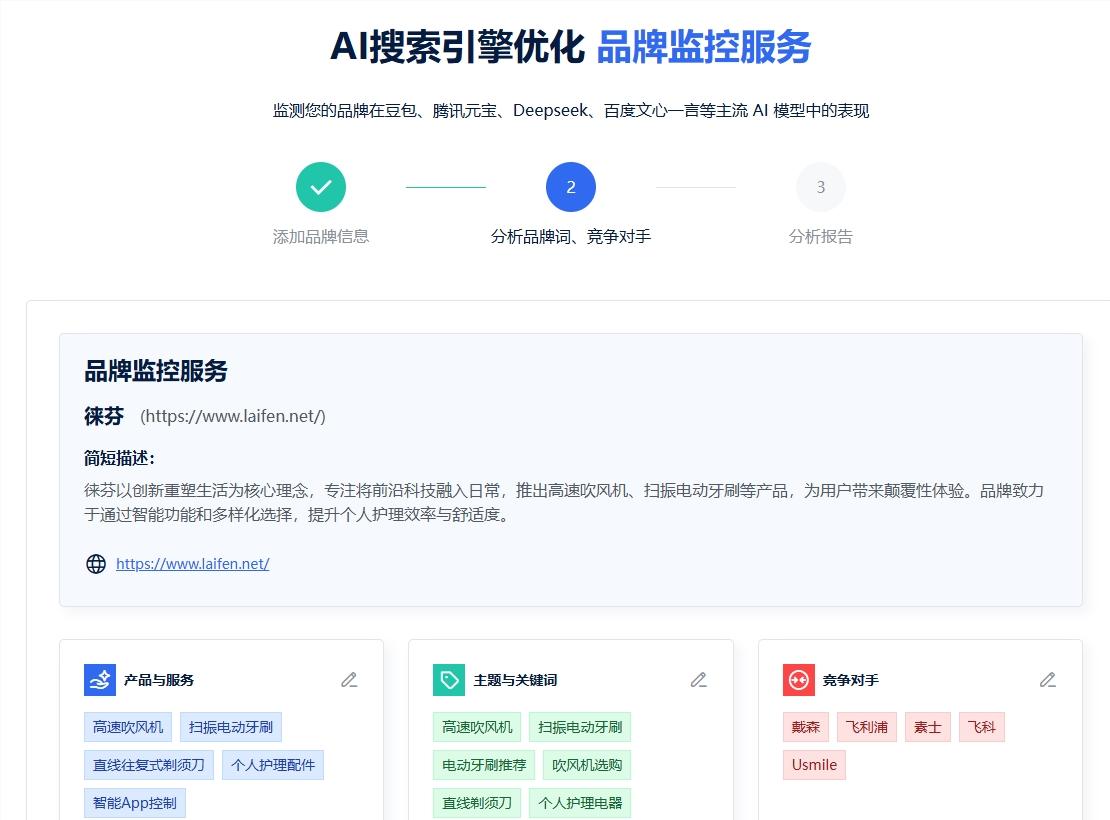
Task: Click the 戴森 competitor tag
Action: click(806, 727)
